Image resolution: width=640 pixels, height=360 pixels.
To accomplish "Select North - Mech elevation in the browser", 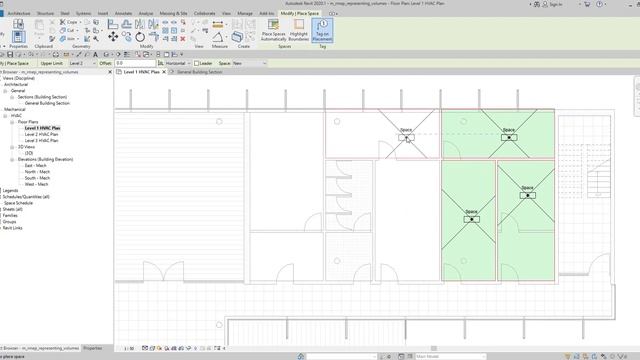I will pos(37,172).
